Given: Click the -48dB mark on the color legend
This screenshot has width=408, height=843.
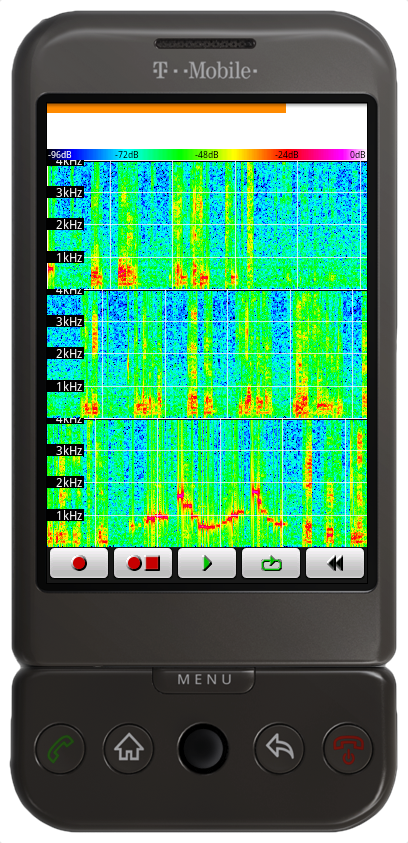Looking at the screenshot, I should pos(206,155).
